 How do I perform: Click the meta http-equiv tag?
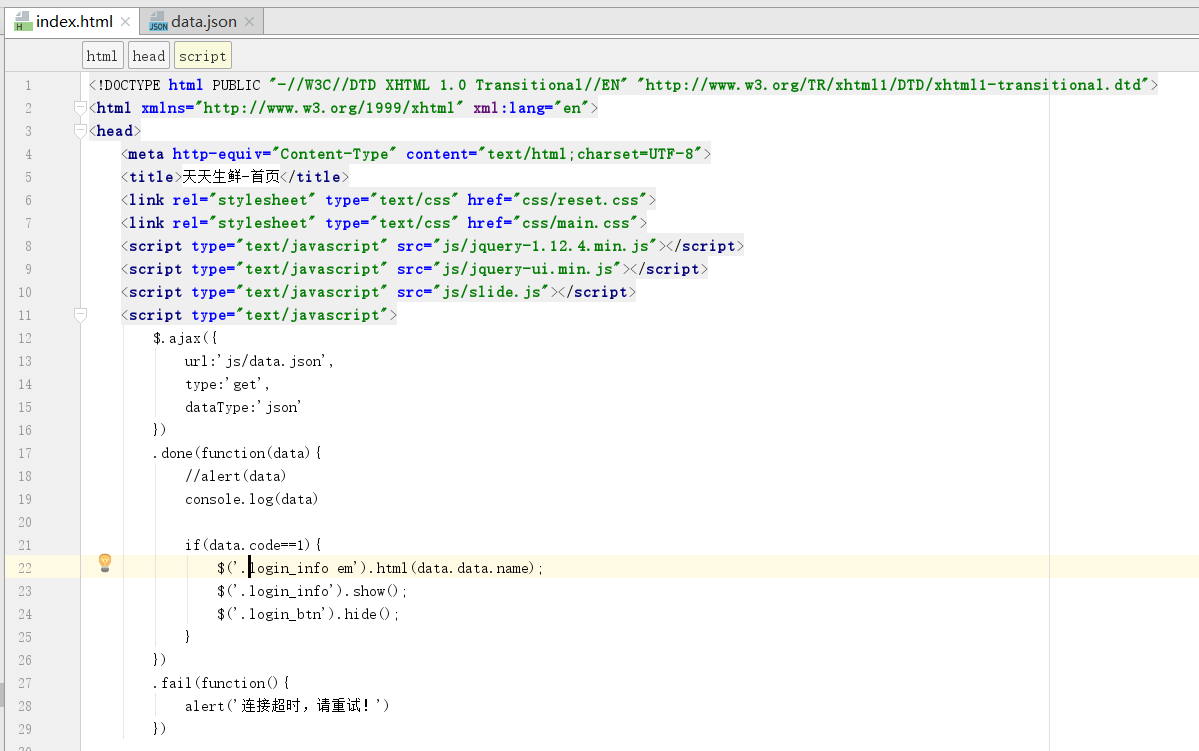416,154
